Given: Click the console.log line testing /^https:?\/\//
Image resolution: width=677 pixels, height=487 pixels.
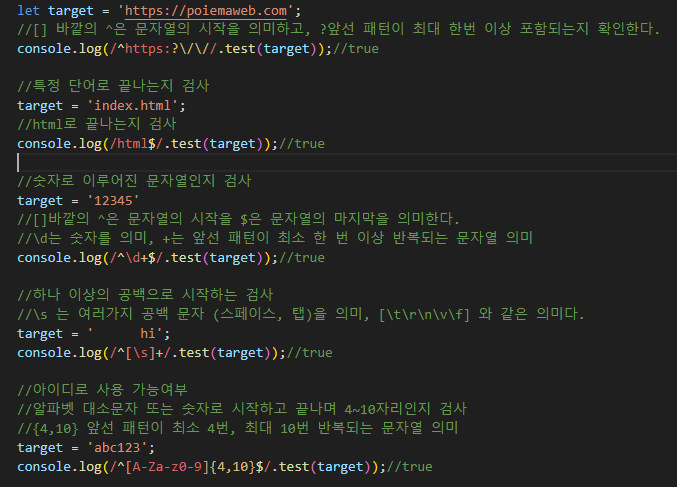Looking at the screenshot, I should pyautogui.click(x=198, y=48).
